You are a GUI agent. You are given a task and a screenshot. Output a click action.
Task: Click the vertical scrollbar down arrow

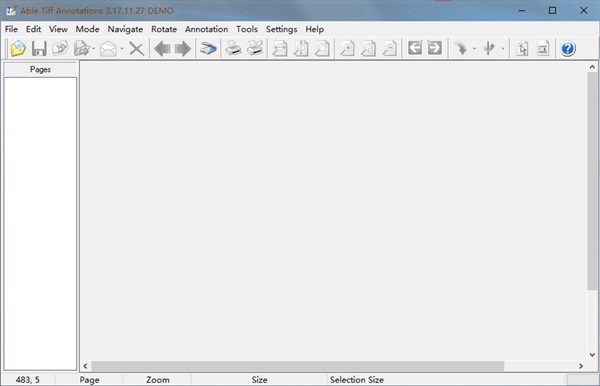click(592, 355)
